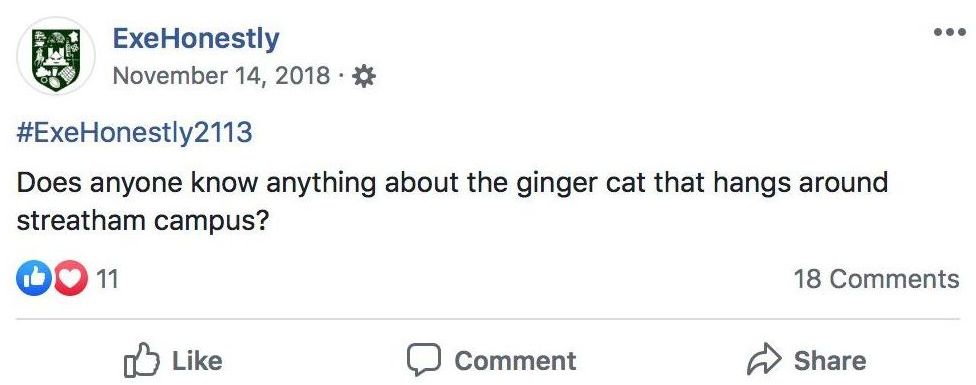Click the Comment text label
Image resolution: width=976 pixels, height=385 pixels.
coord(515,361)
